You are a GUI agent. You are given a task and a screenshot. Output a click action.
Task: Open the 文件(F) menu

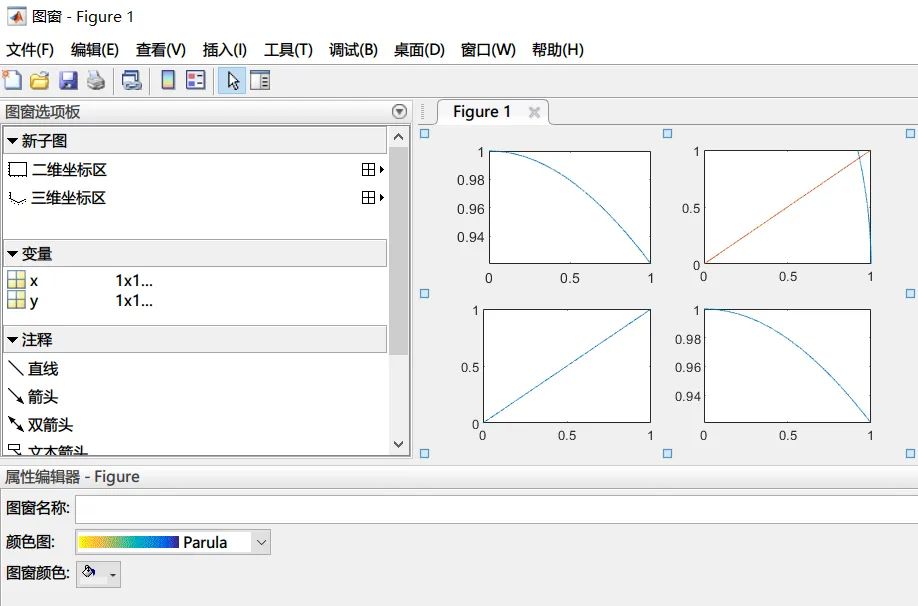point(30,50)
